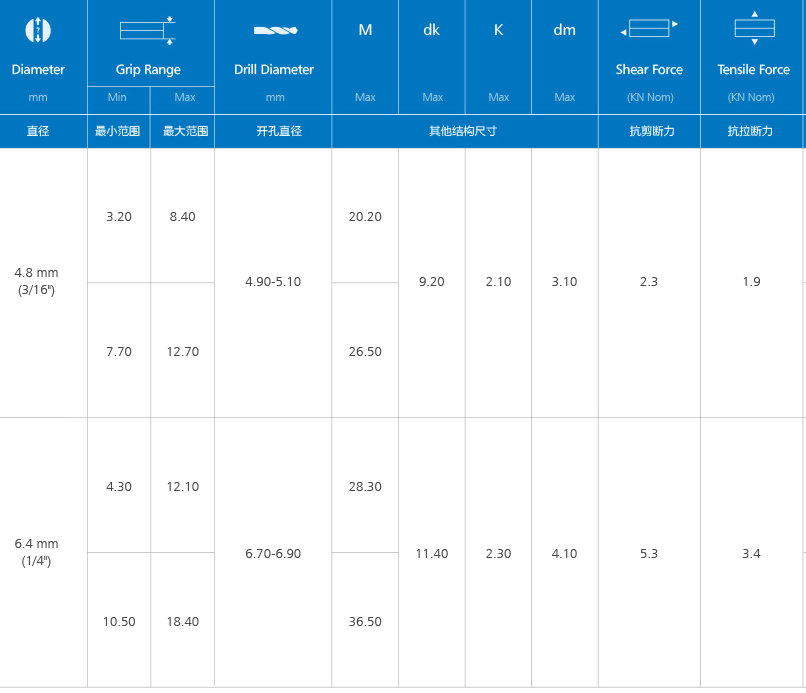Click the 其他结构尺寸 header cell
This screenshot has width=806, height=693.
click(x=464, y=131)
